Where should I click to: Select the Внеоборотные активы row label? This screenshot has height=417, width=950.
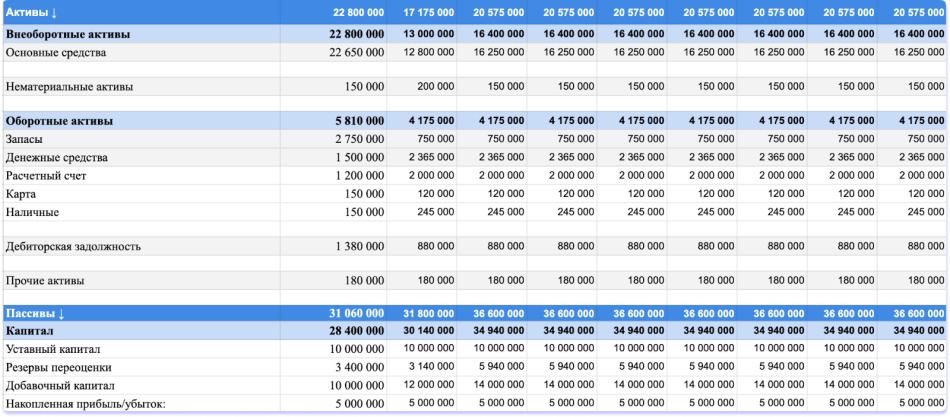[68, 34]
